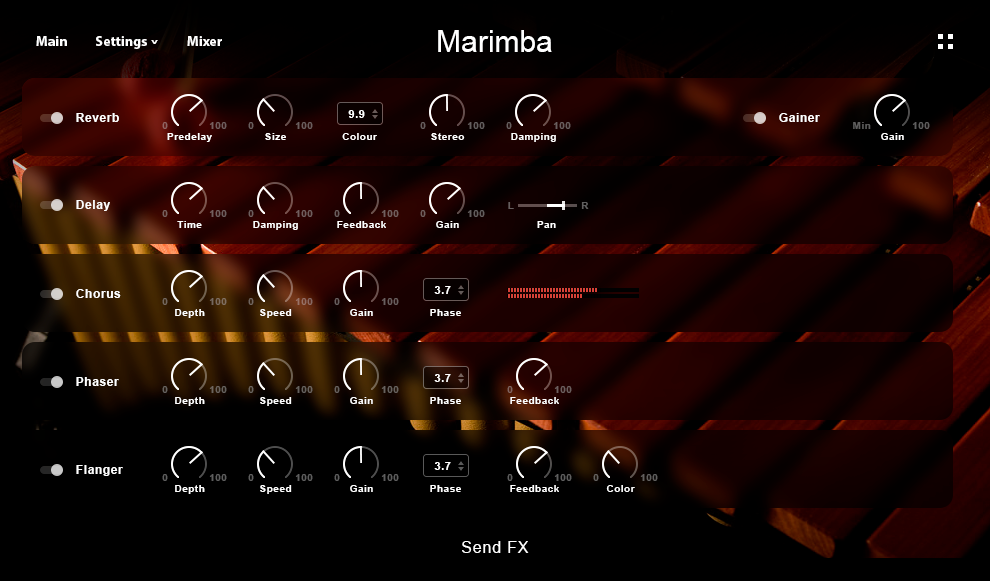Click the Delay Feedback knob
Image resolution: width=990 pixels, height=581 pixels.
click(x=361, y=199)
